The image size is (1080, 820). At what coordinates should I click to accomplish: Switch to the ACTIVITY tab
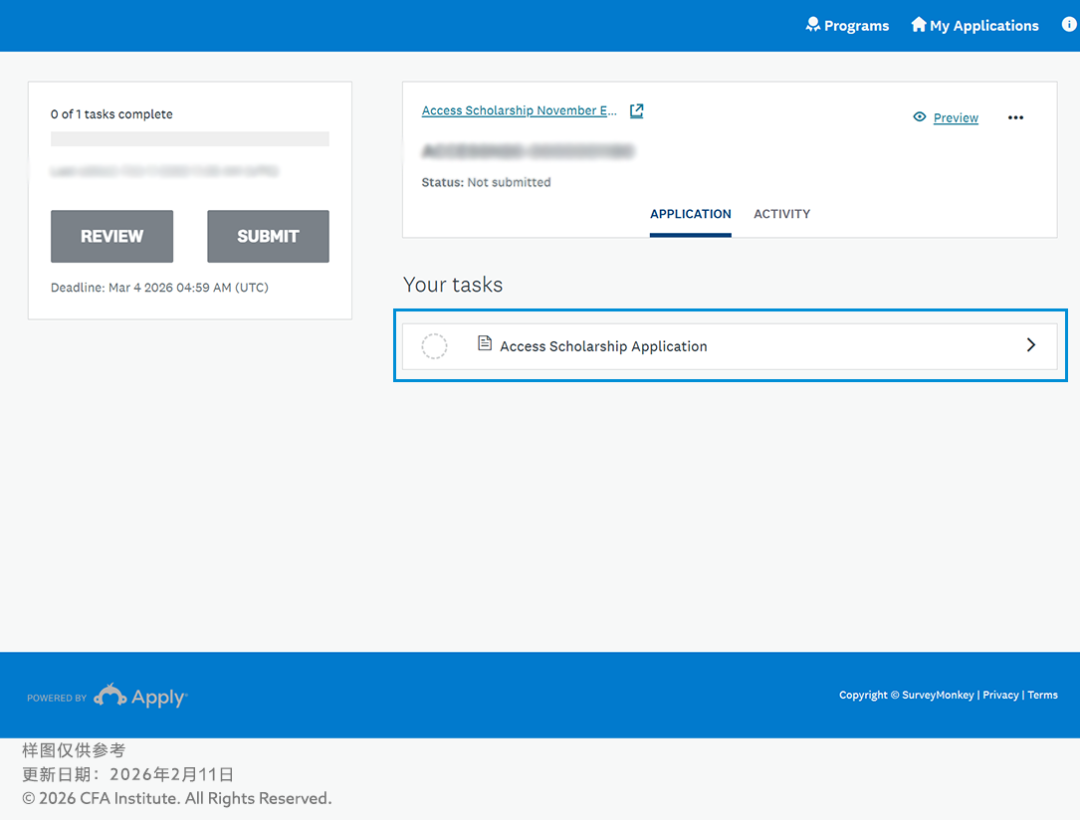[x=782, y=214]
